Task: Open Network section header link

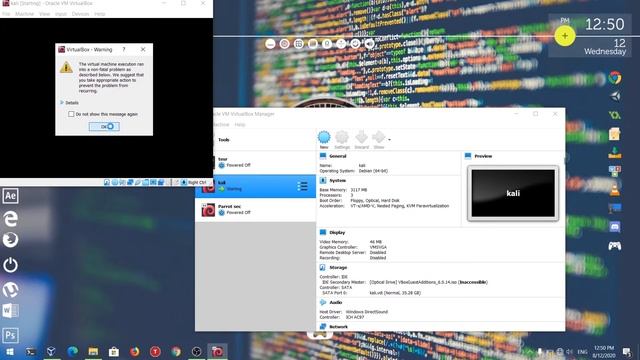Action: 338,327
